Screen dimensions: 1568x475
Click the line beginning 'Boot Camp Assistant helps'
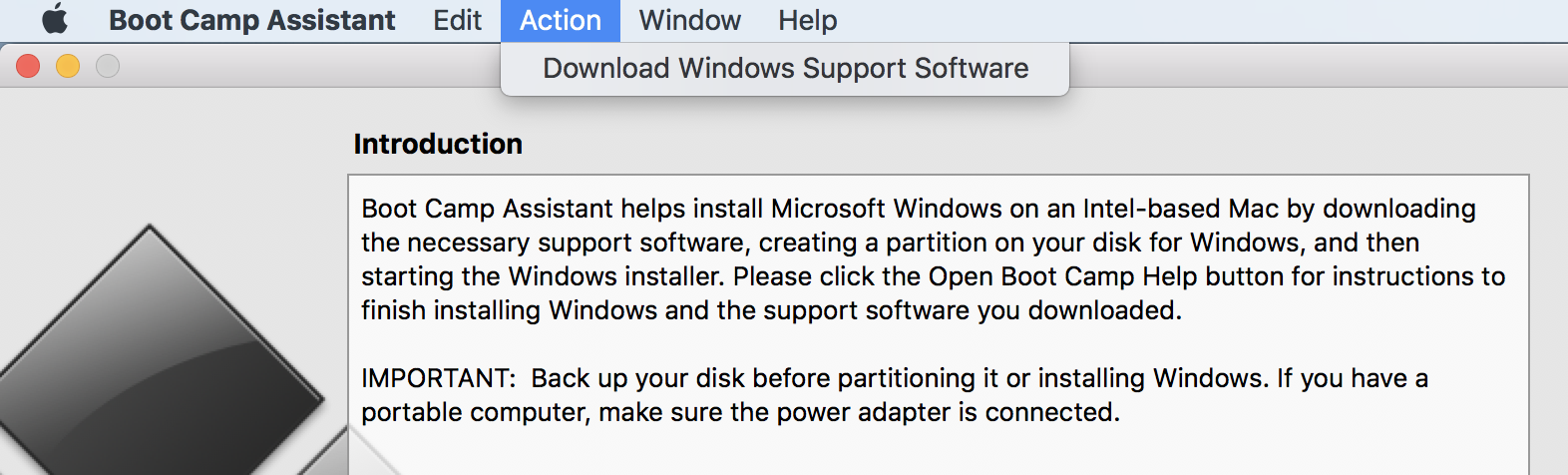click(x=918, y=209)
